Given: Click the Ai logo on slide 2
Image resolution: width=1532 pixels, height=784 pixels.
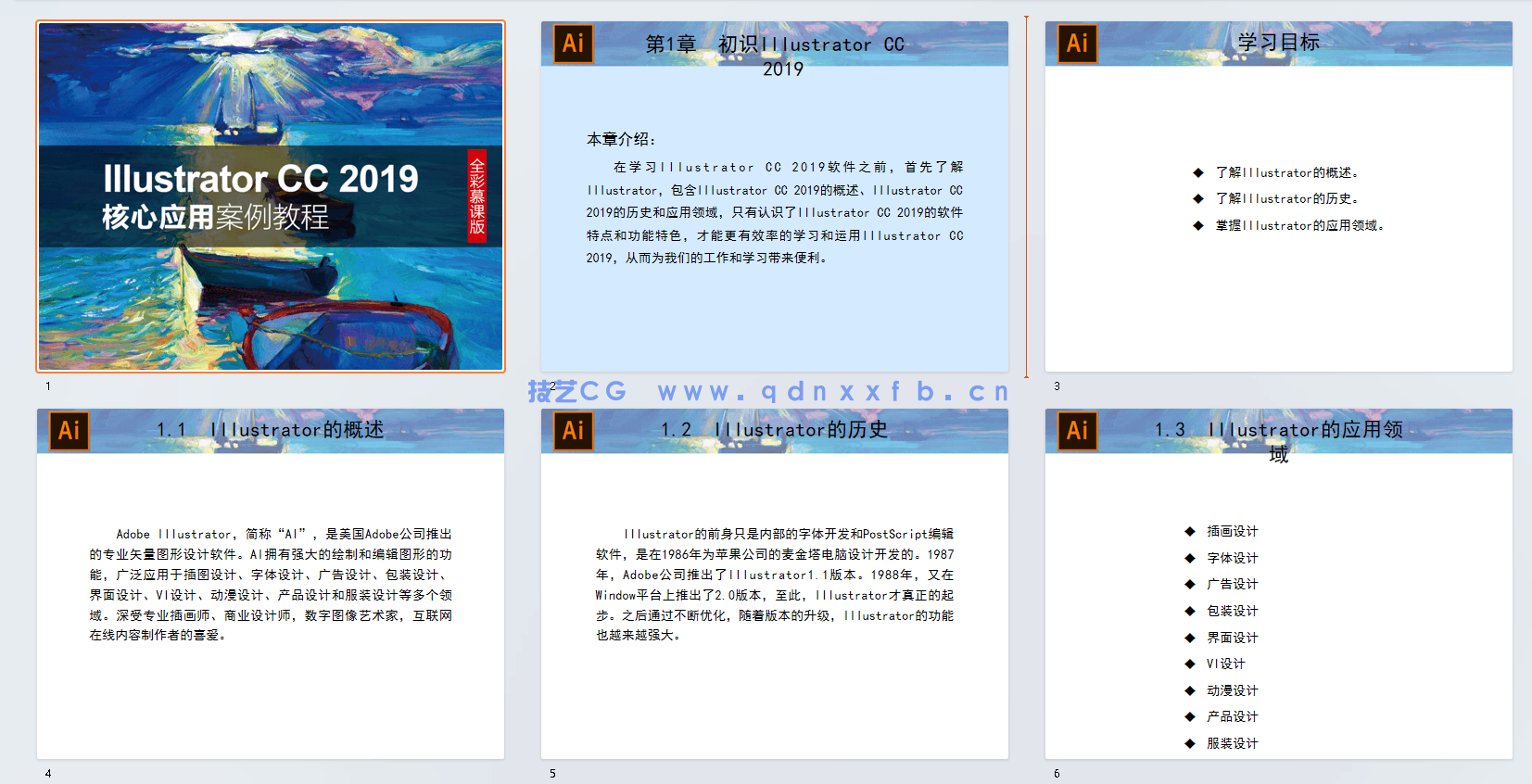Looking at the screenshot, I should click(x=573, y=44).
